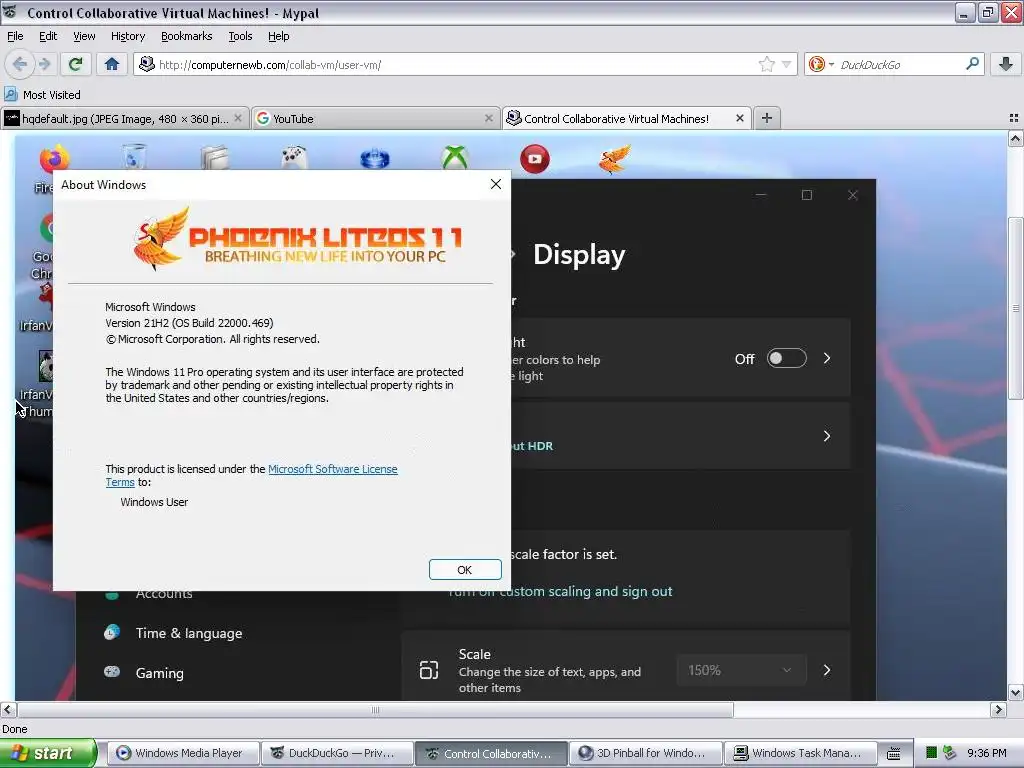
Task: Open the Bookmarks menu
Action: 186,36
